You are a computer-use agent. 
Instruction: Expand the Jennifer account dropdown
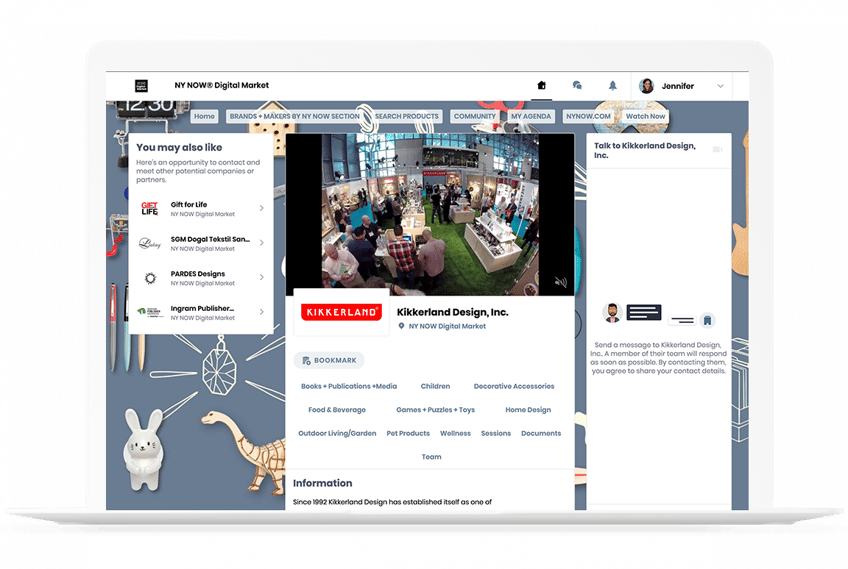pyautogui.click(x=720, y=86)
